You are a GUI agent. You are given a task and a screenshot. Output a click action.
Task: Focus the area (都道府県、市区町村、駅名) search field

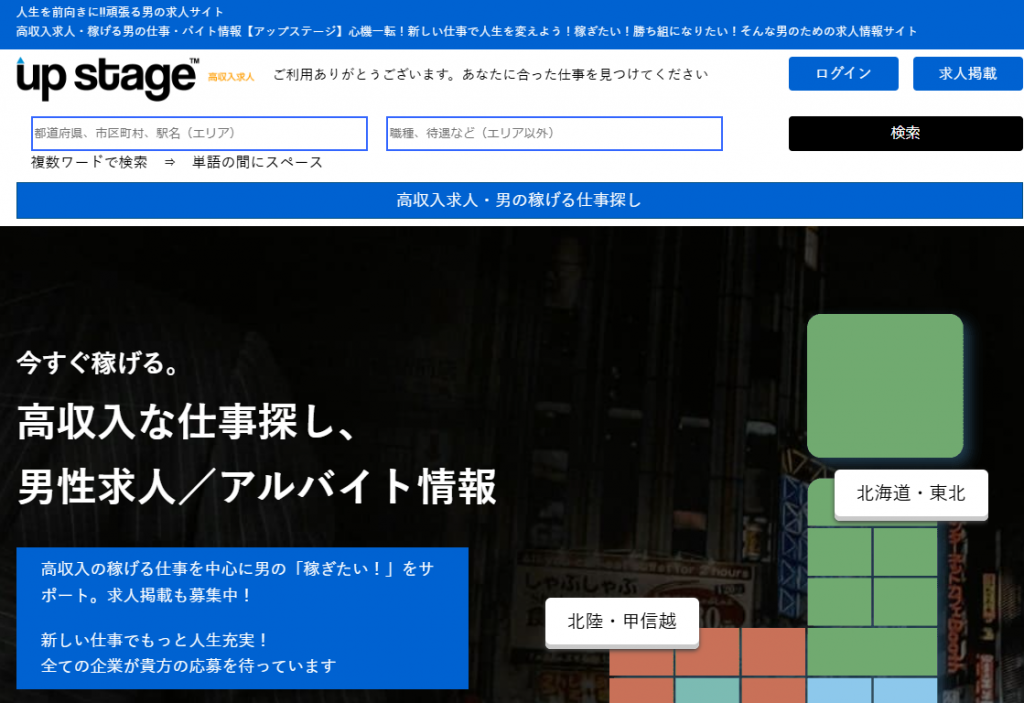199,133
